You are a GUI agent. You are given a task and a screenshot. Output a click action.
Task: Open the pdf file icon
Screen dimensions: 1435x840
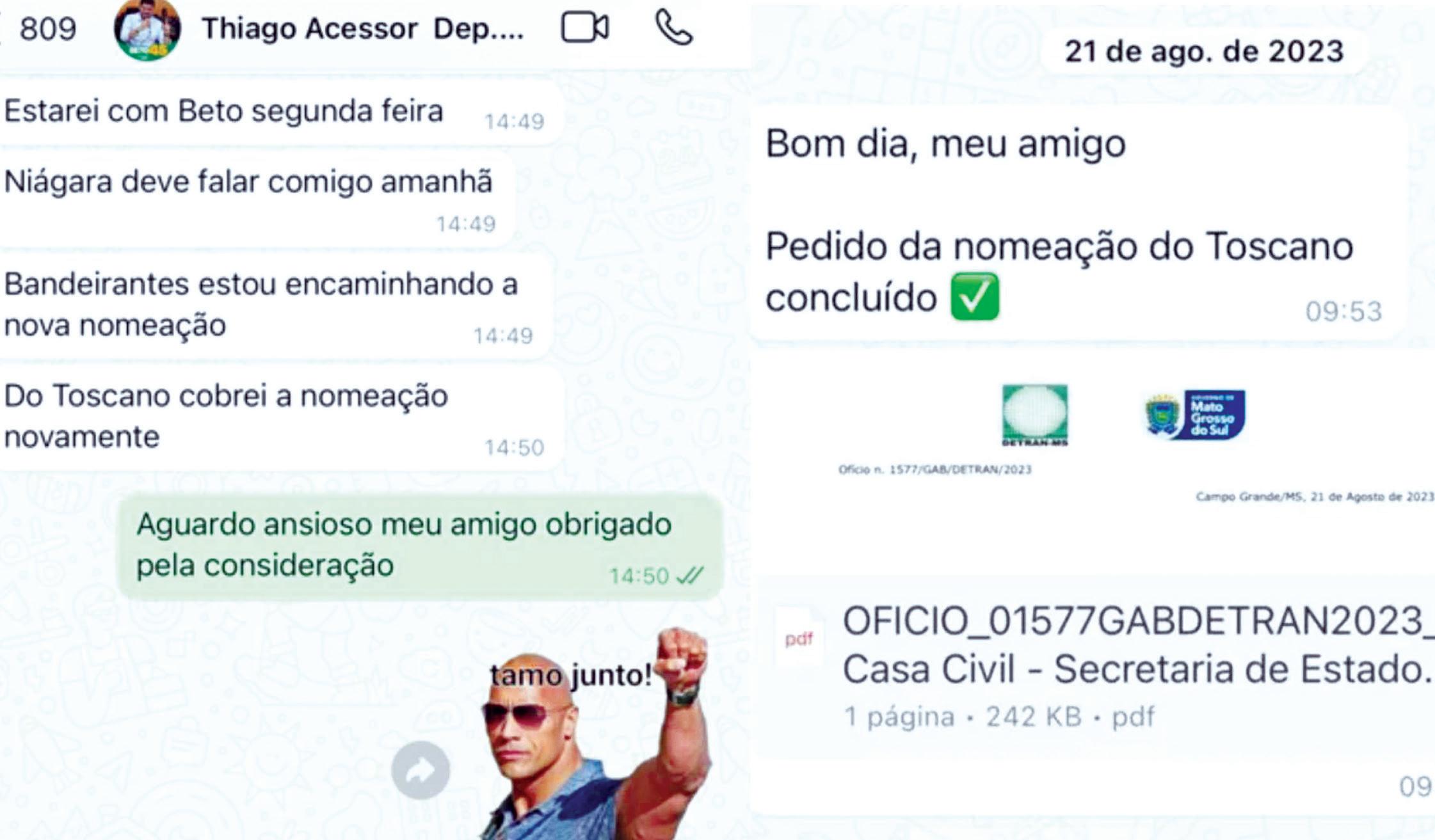pos(799,638)
